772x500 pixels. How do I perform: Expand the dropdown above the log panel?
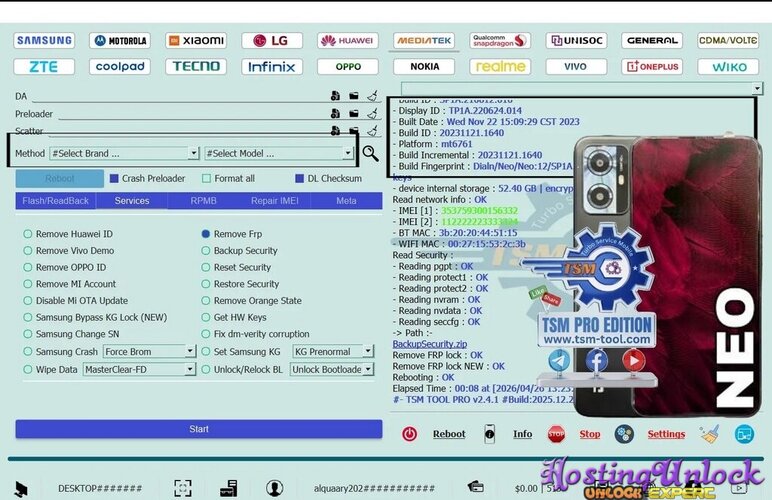pyautogui.click(x=757, y=89)
